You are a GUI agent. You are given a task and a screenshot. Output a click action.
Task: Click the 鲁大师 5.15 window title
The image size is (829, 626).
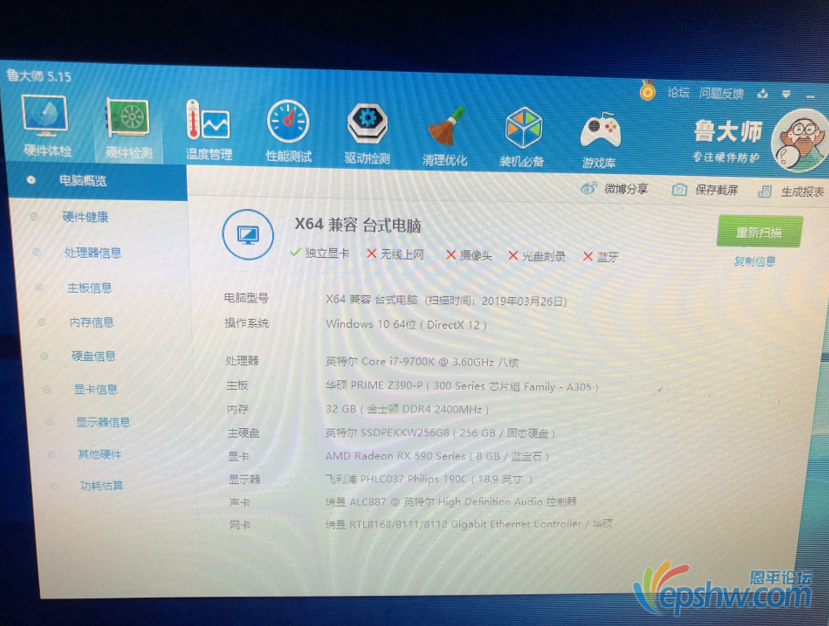click(39, 76)
